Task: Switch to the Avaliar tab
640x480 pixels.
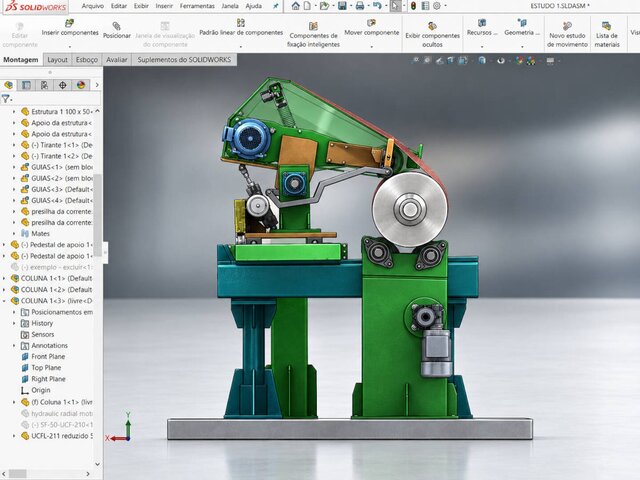Action: pos(117,60)
